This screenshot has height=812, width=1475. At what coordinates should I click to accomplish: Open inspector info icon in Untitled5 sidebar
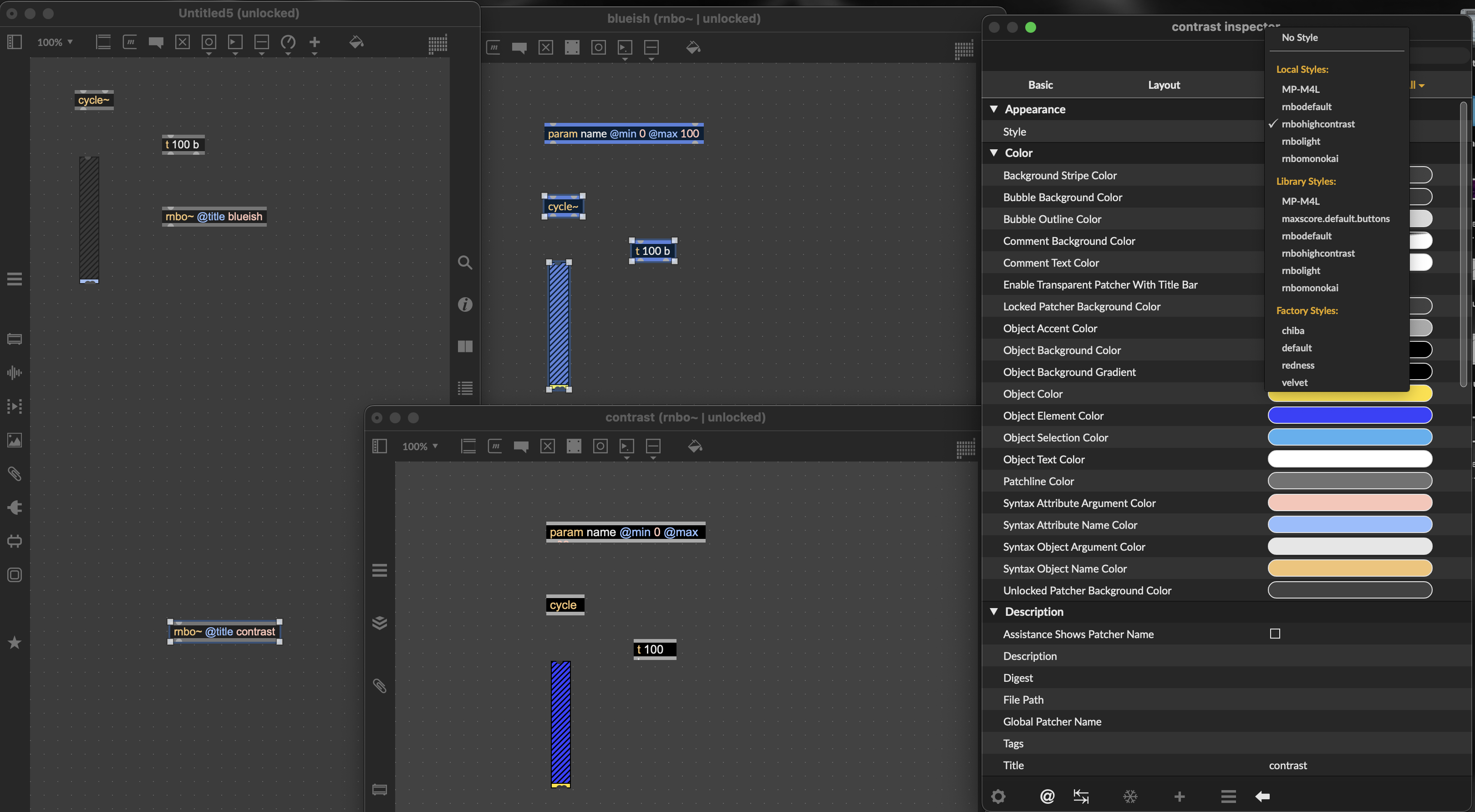click(x=465, y=304)
